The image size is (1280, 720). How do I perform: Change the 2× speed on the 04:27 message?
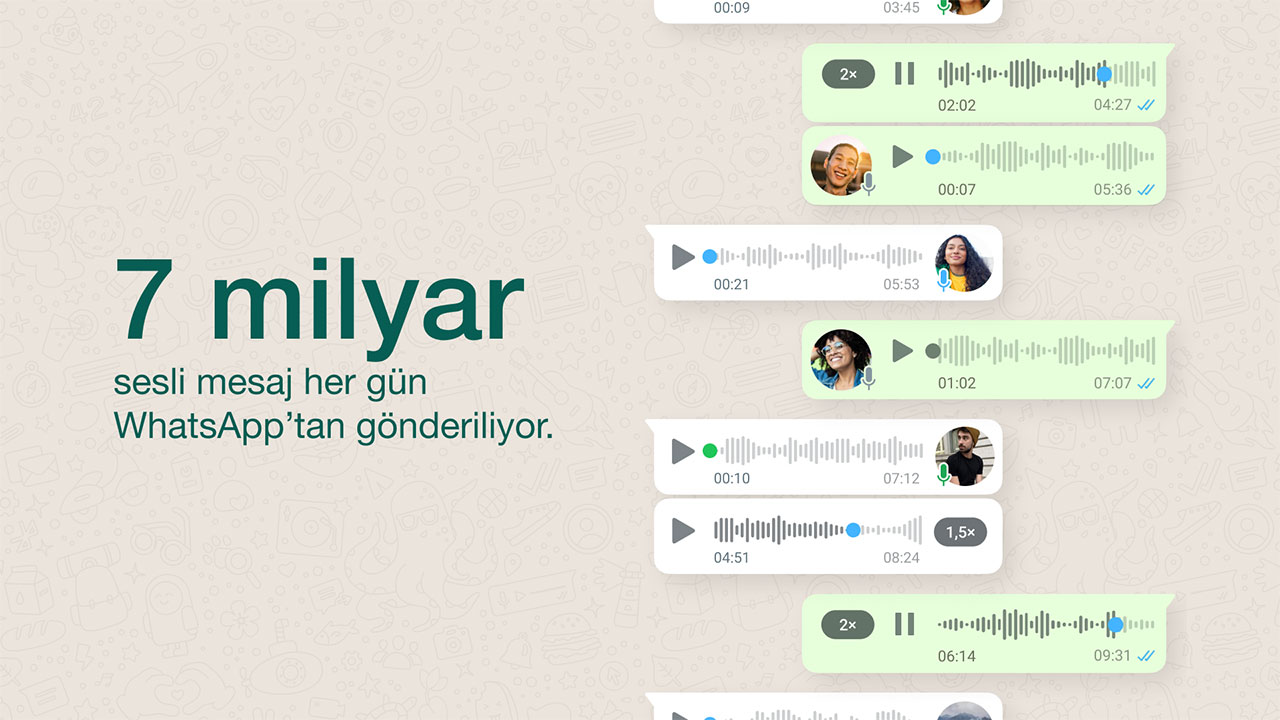848,74
